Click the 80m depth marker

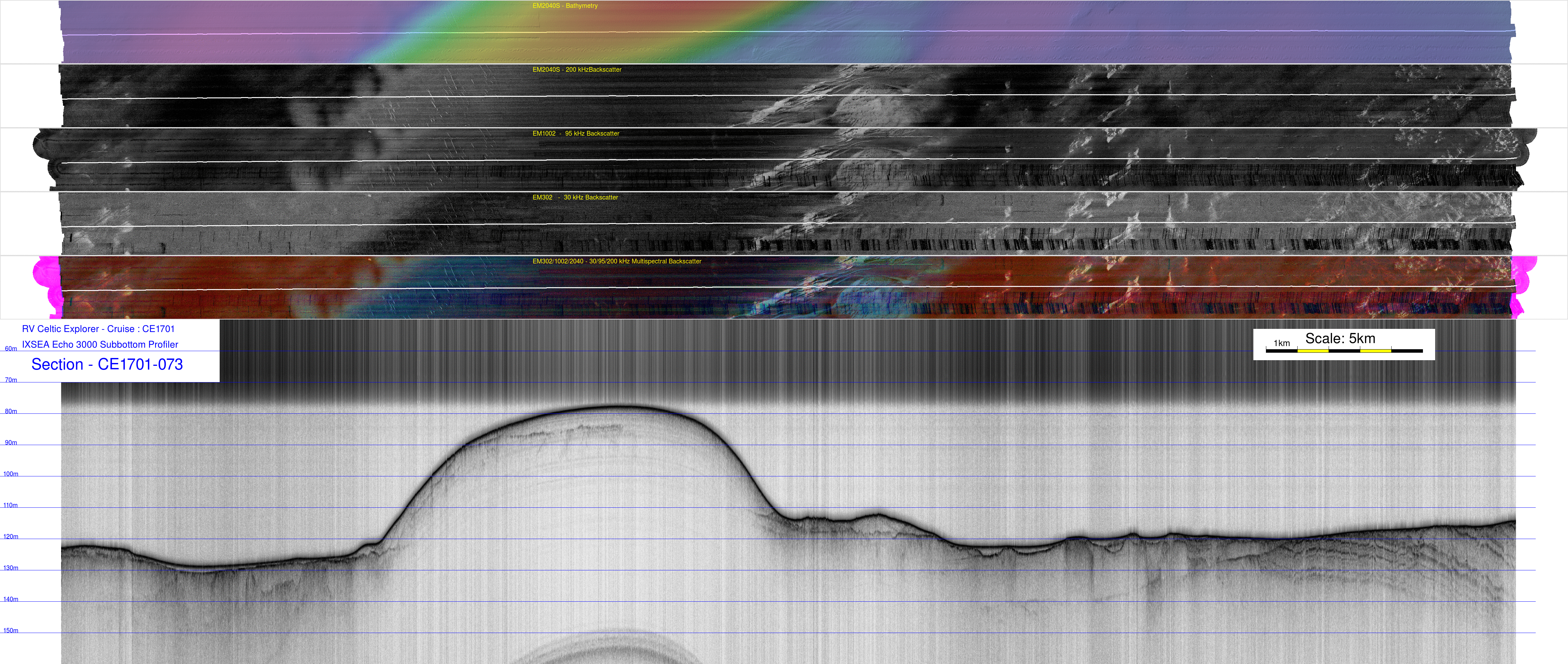[11, 412]
